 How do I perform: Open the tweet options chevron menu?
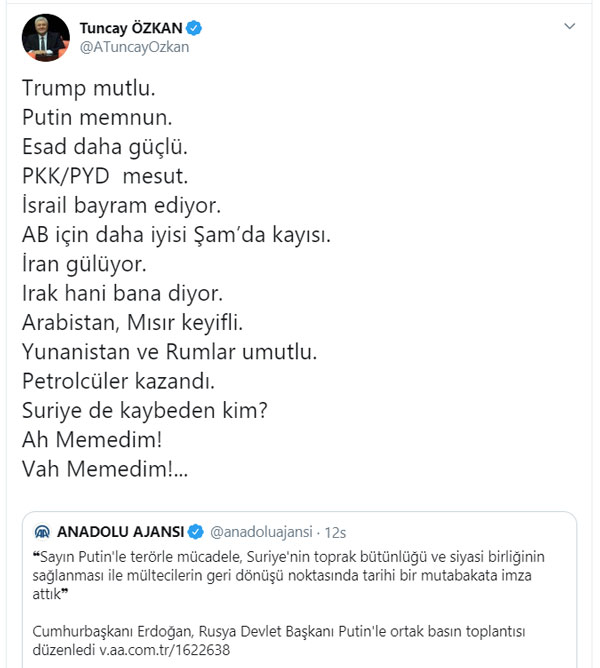[568, 26]
